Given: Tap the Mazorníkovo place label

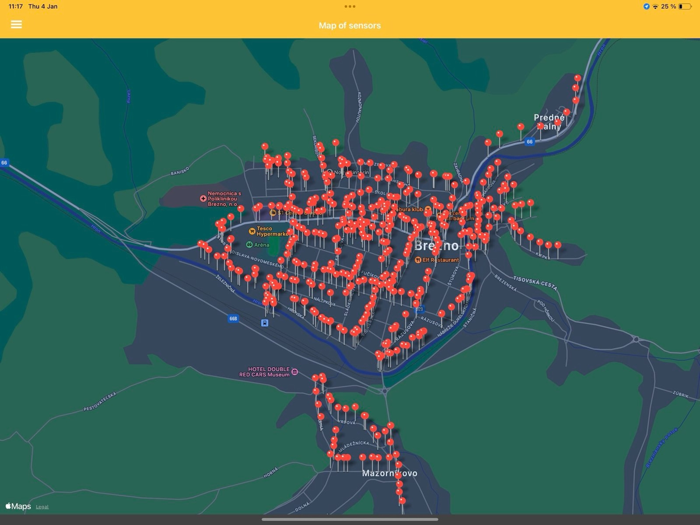Looking at the screenshot, I should coord(390,473).
